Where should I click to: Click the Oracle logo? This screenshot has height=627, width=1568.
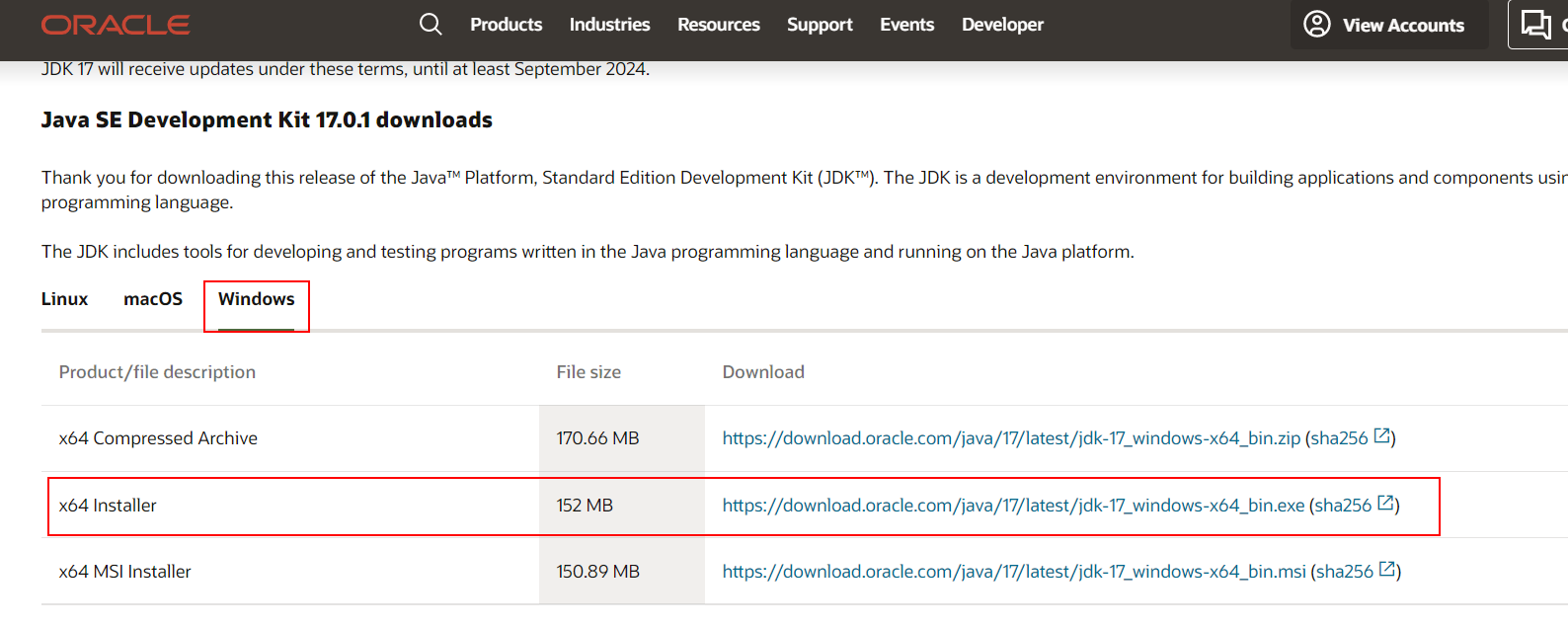tap(116, 25)
